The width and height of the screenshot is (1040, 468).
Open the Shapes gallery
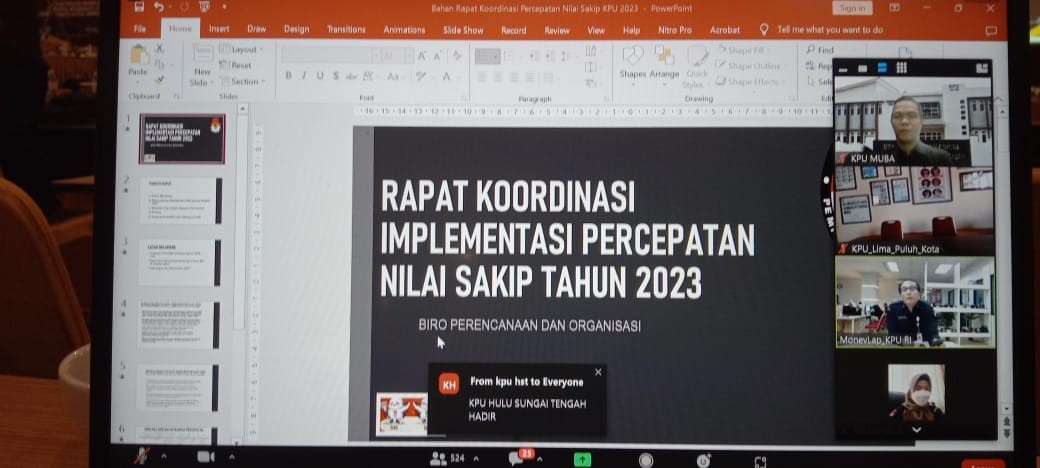click(632, 63)
